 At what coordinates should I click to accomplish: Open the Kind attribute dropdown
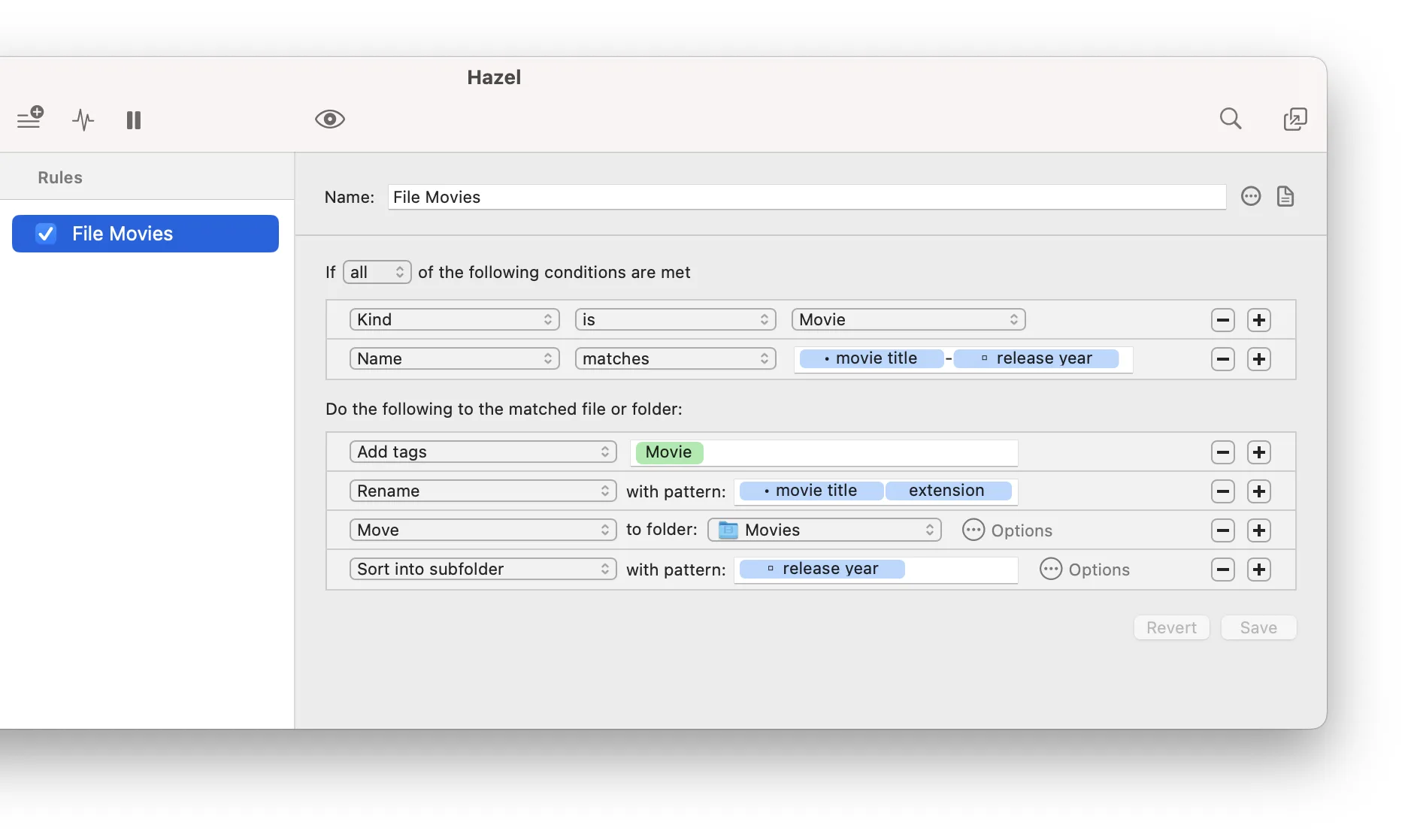(x=454, y=319)
